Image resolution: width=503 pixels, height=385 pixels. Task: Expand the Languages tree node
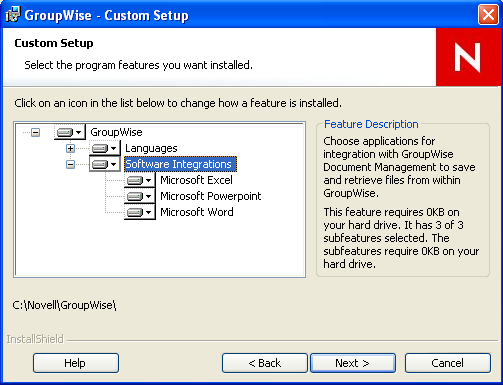(70, 148)
